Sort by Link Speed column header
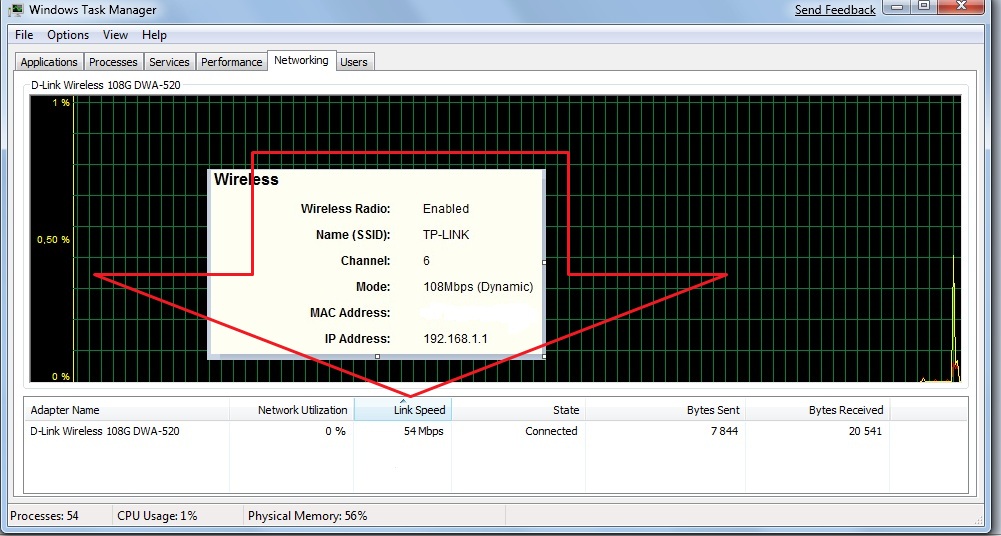Viewport: 1001px width, 536px height. [x=403, y=410]
